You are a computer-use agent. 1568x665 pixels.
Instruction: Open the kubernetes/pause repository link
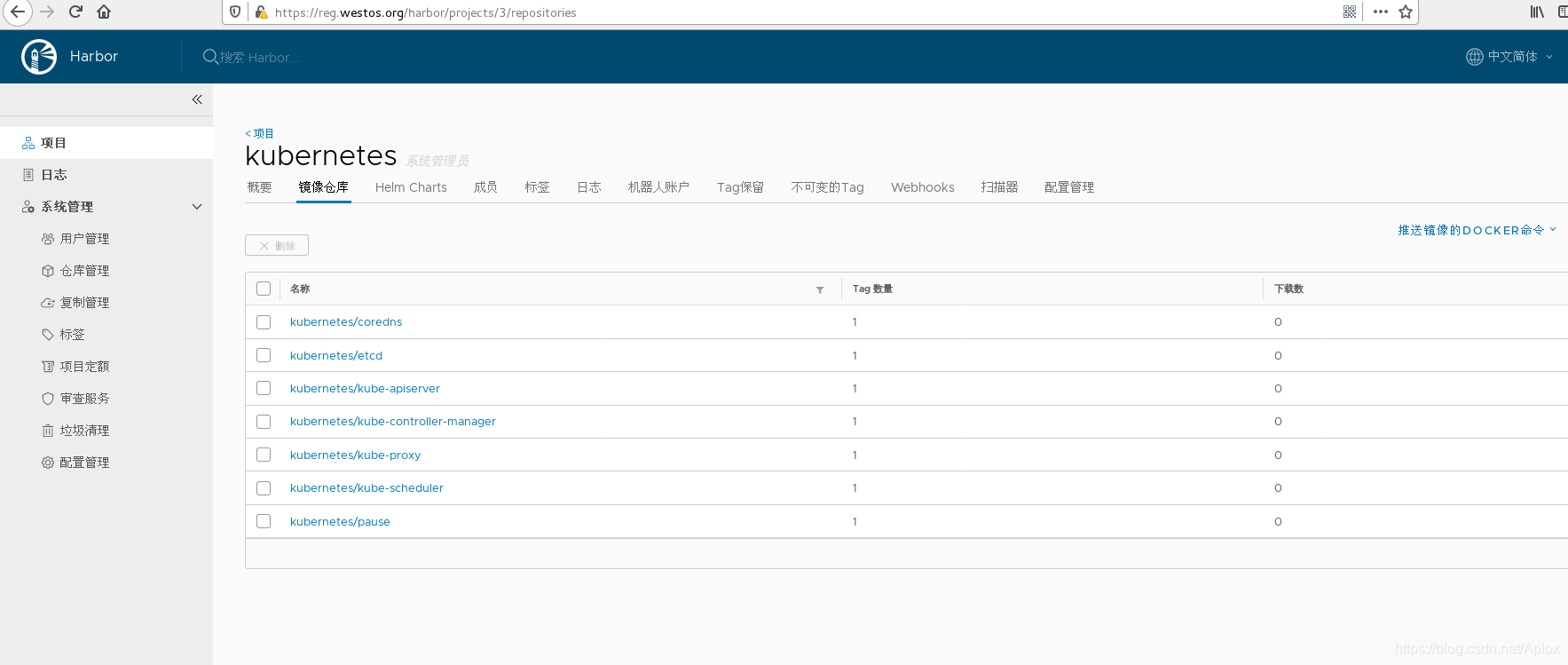pyautogui.click(x=340, y=521)
